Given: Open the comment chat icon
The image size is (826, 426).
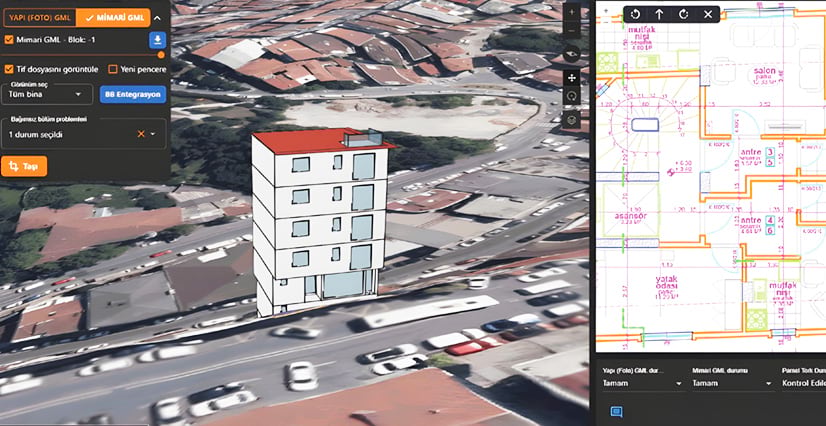Looking at the screenshot, I should point(616,412).
